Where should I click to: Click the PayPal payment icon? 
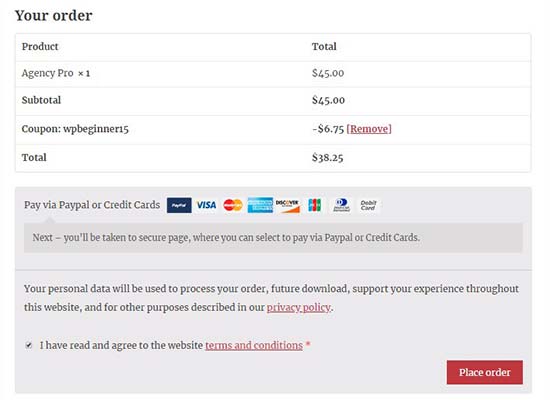pos(179,205)
